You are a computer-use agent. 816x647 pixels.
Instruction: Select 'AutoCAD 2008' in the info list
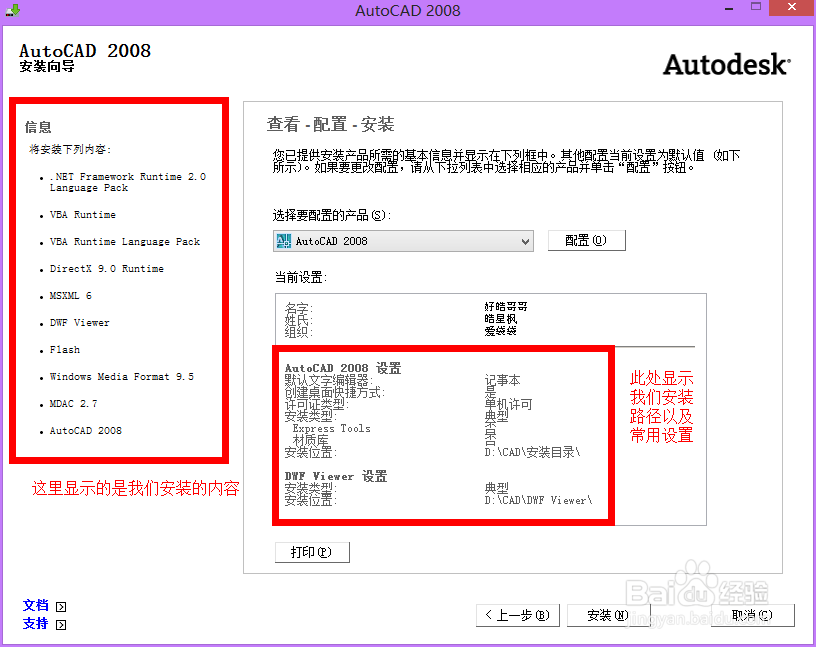[86, 430]
